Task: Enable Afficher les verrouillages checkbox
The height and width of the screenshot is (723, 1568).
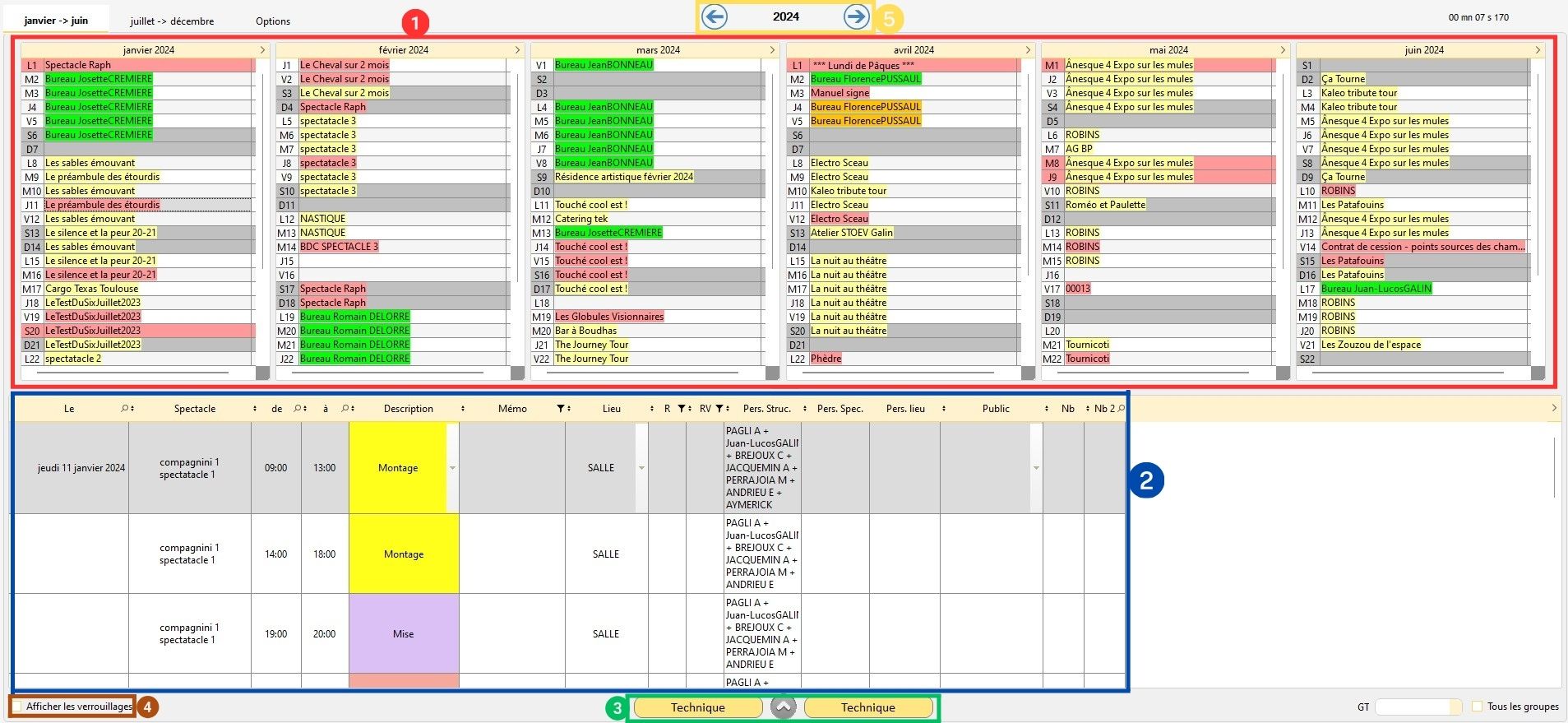Action: 17,707
